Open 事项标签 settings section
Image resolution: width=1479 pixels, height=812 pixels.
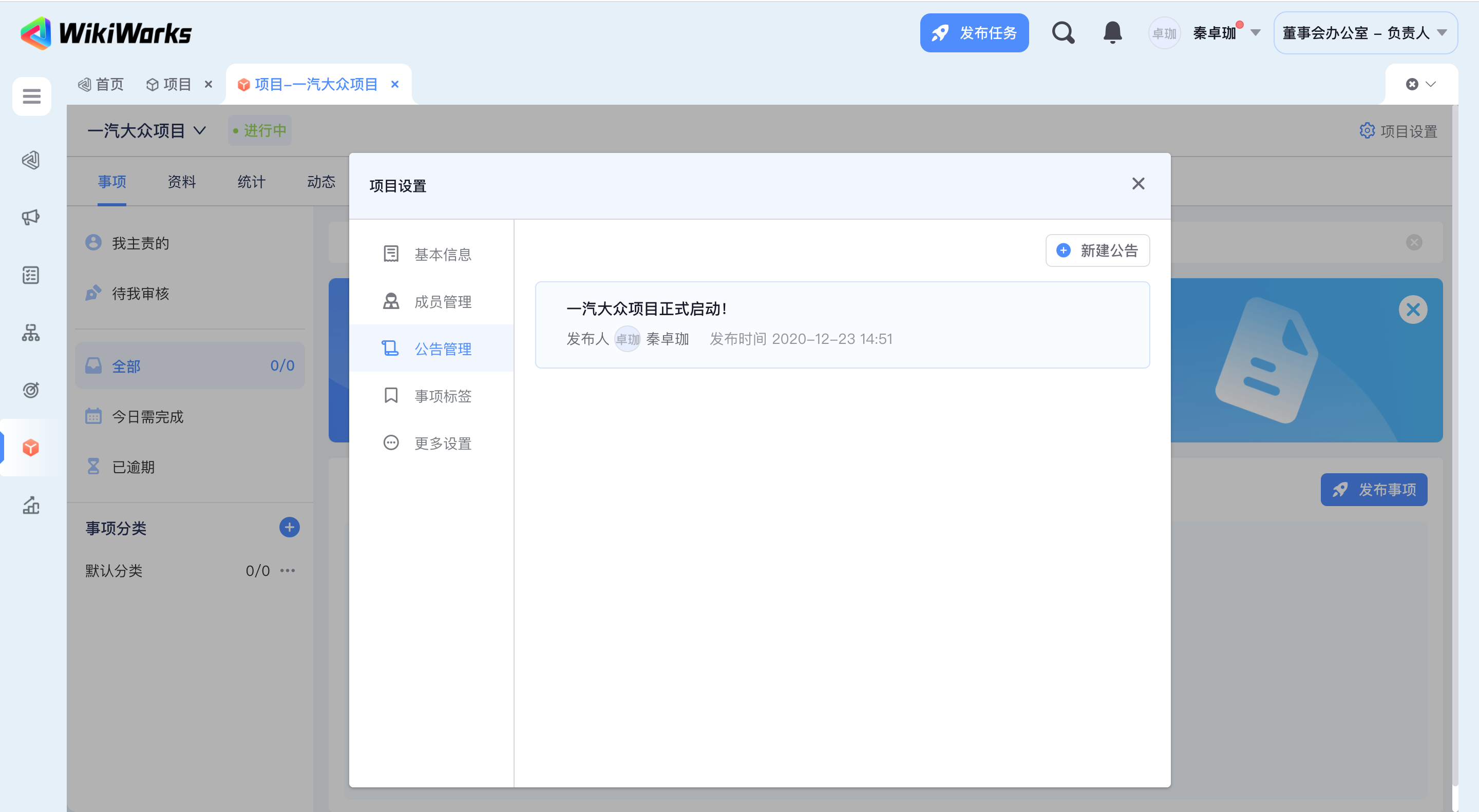tap(442, 396)
